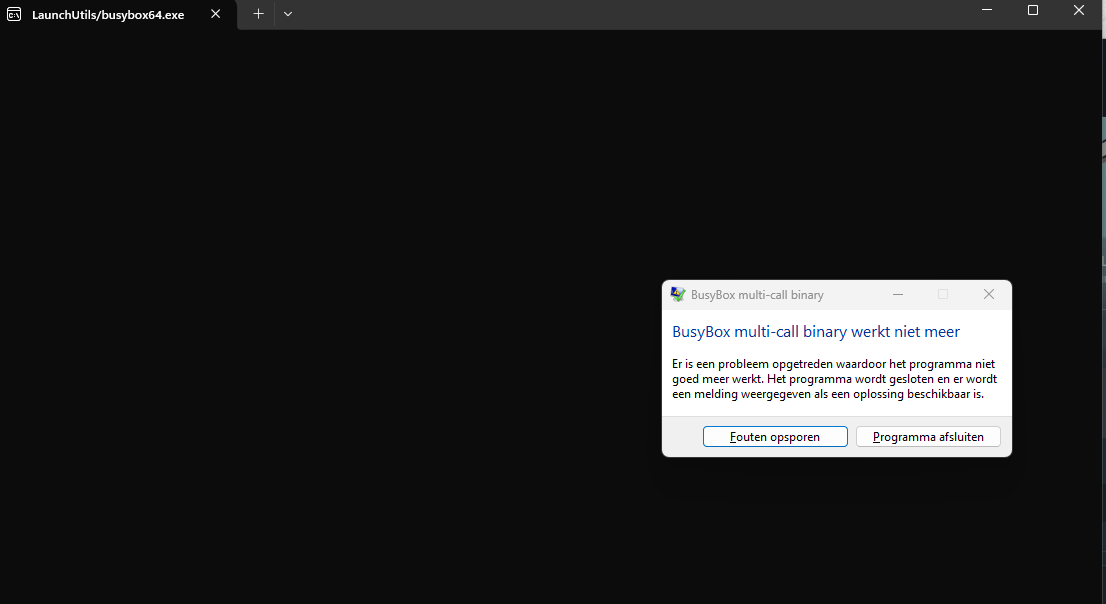
Task: Expand the terminal profile dropdown chevron
Action: [288, 13]
